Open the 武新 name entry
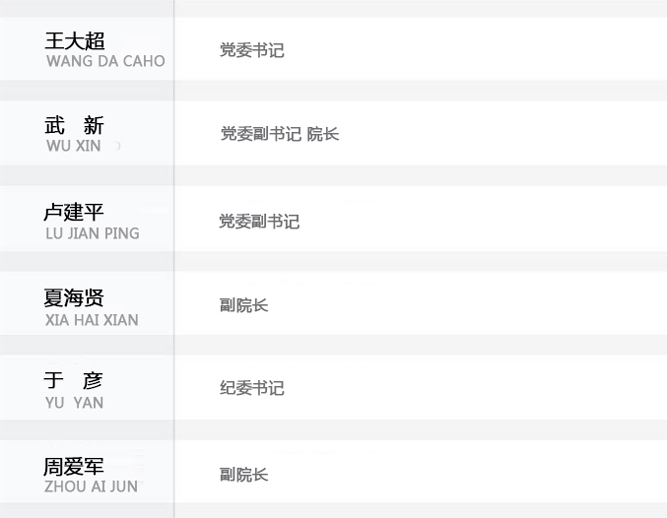Viewport: 667px width, 518px height. pos(74,126)
